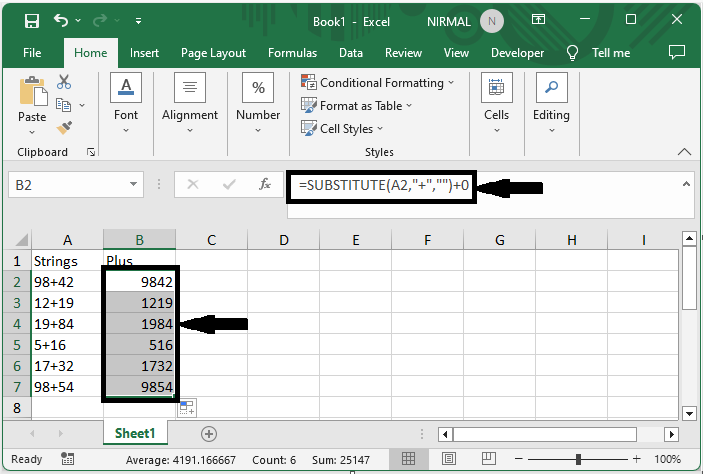Click the Save icon in title bar

[32, 20]
